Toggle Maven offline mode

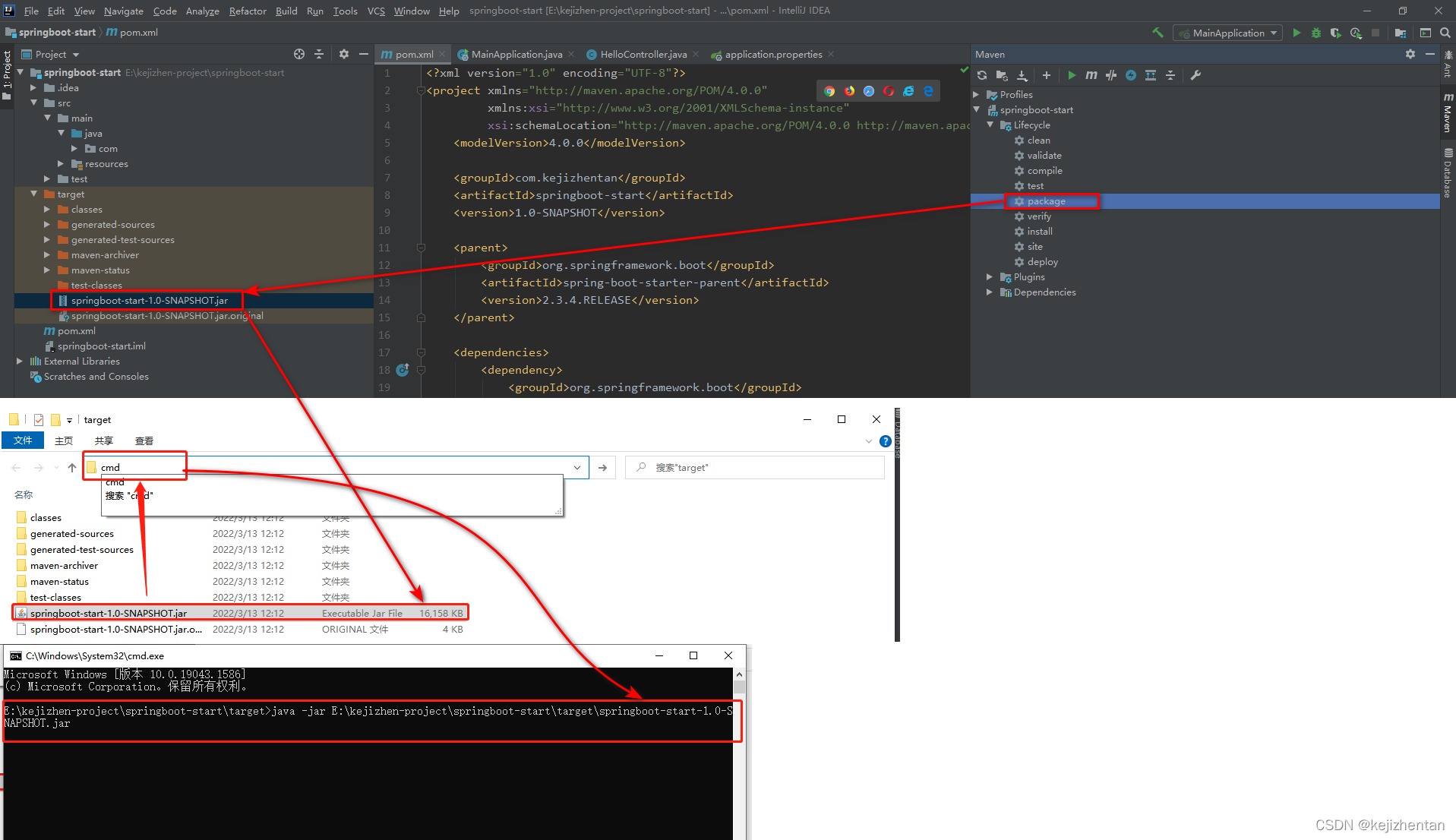click(x=1111, y=75)
